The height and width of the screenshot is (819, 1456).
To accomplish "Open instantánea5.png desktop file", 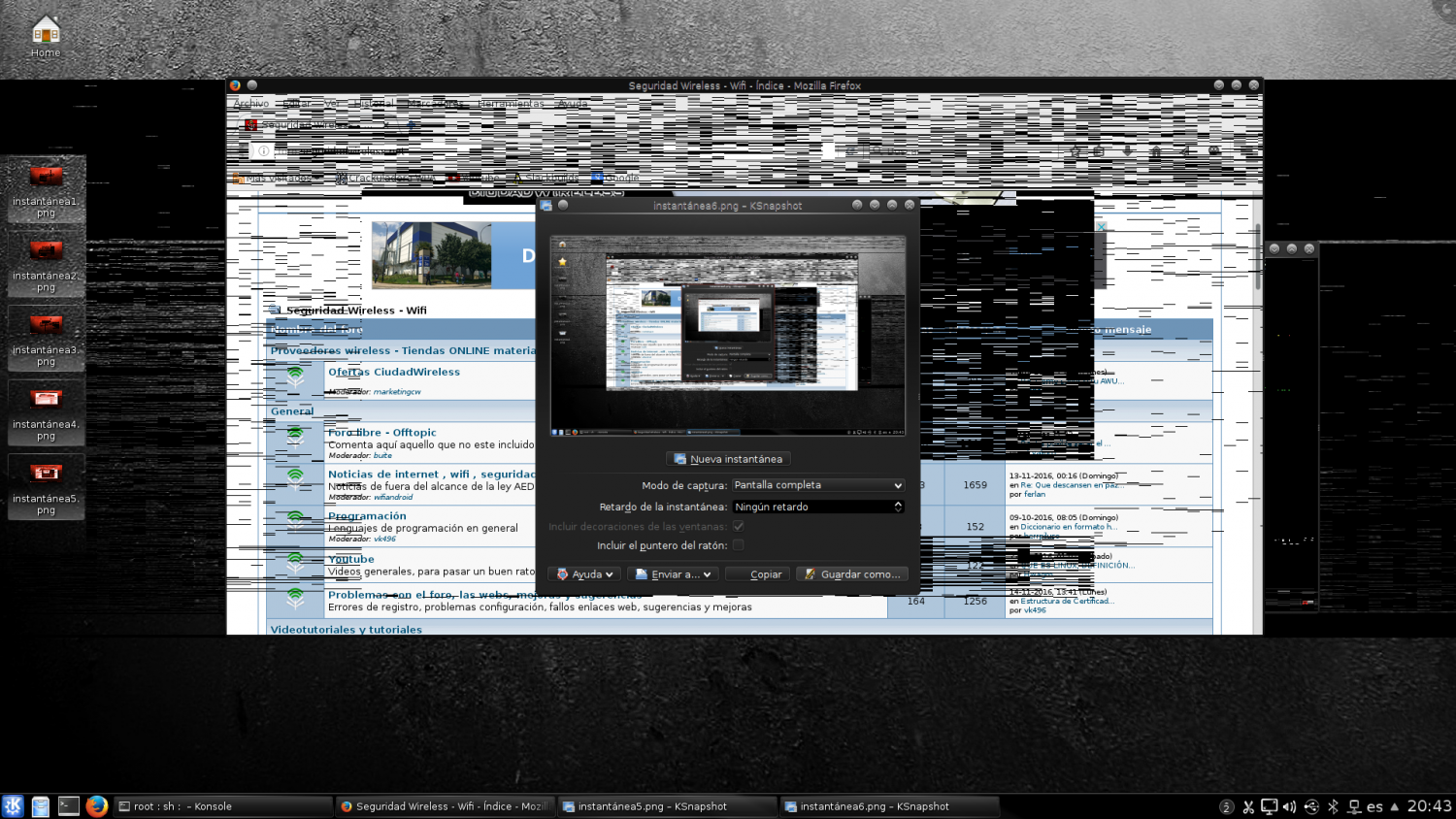I will tap(46, 487).
